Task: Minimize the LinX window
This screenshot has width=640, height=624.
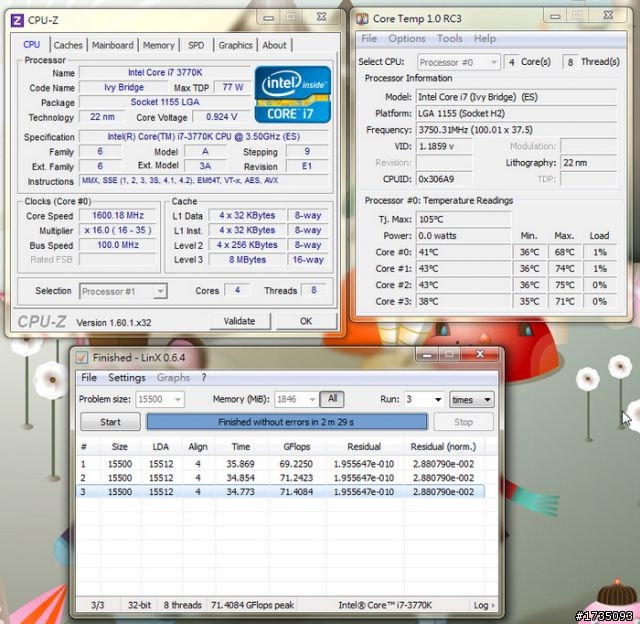Action: 427,354
